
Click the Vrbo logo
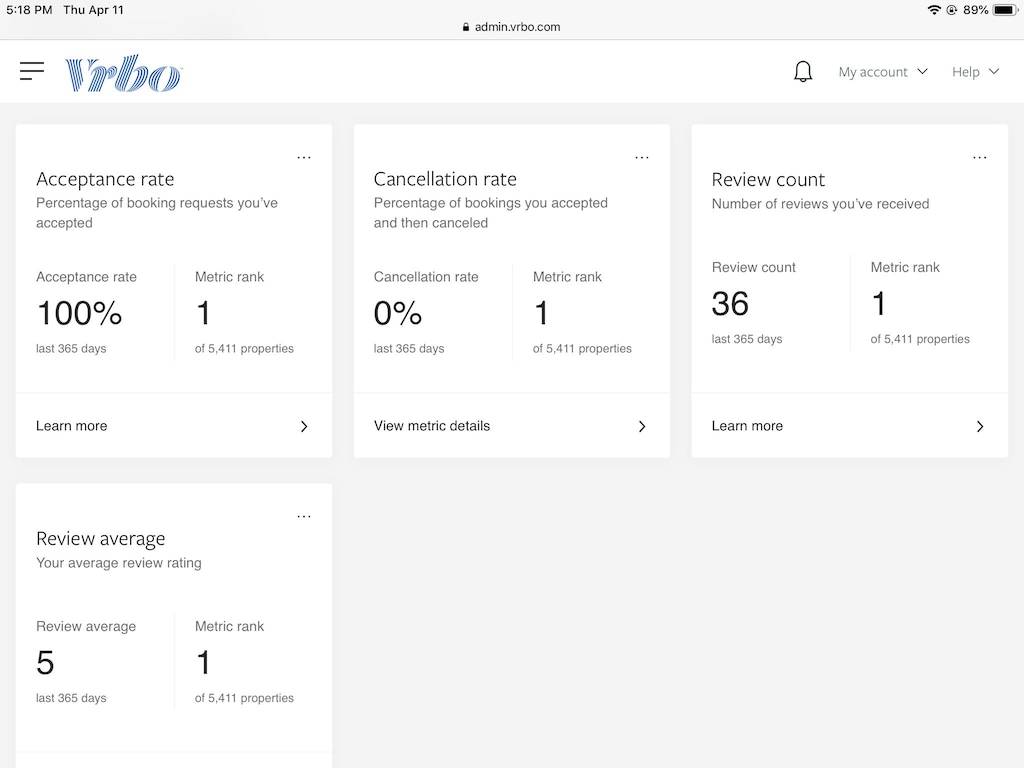[123, 73]
